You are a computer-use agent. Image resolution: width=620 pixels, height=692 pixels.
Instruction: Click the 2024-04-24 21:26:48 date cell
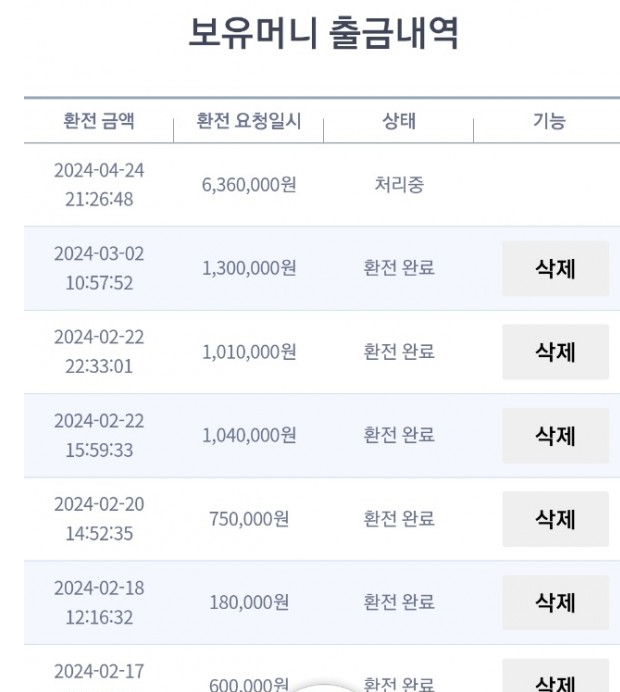click(x=99, y=185)
